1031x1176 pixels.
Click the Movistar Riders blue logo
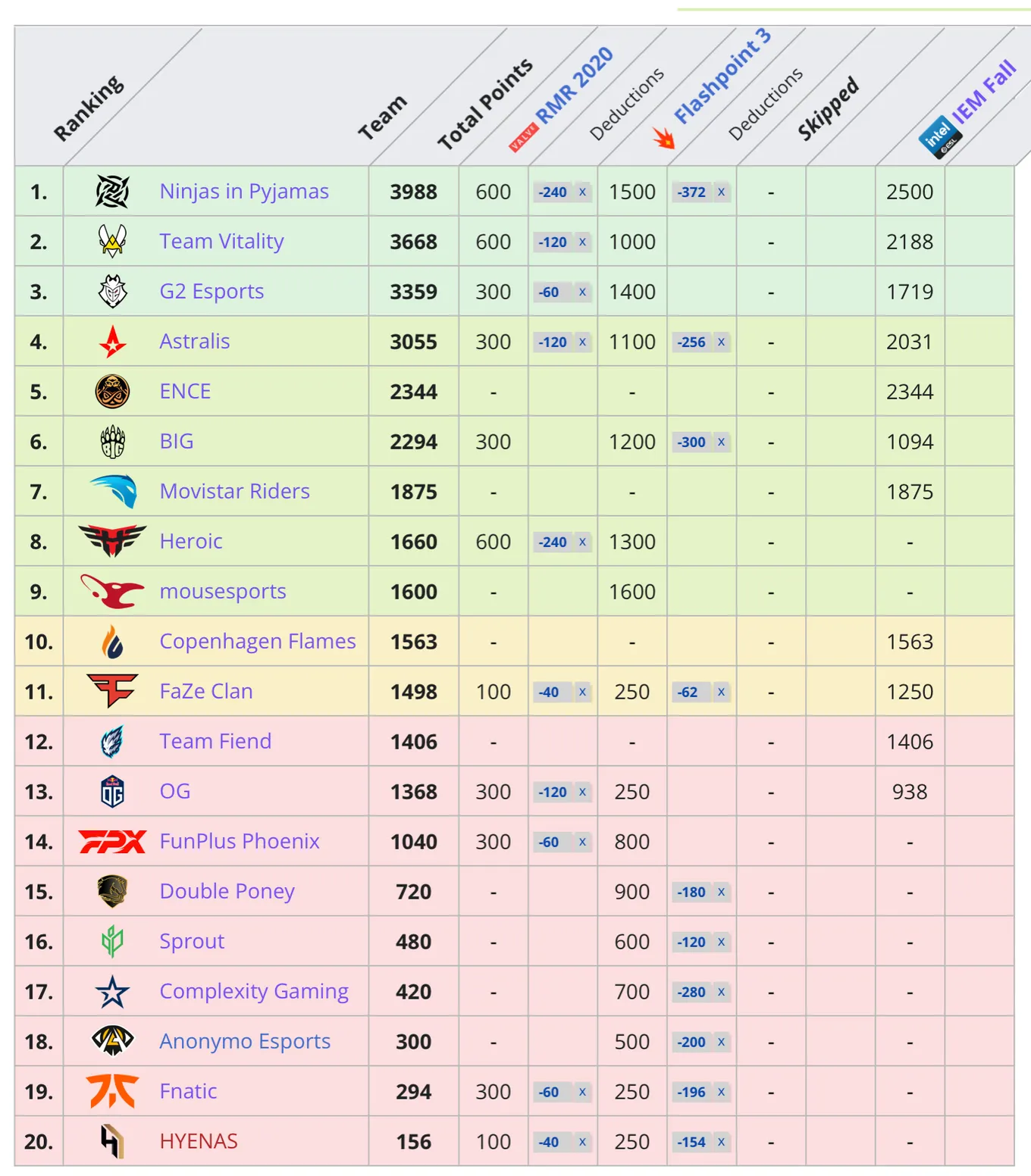tap(114, 491)
